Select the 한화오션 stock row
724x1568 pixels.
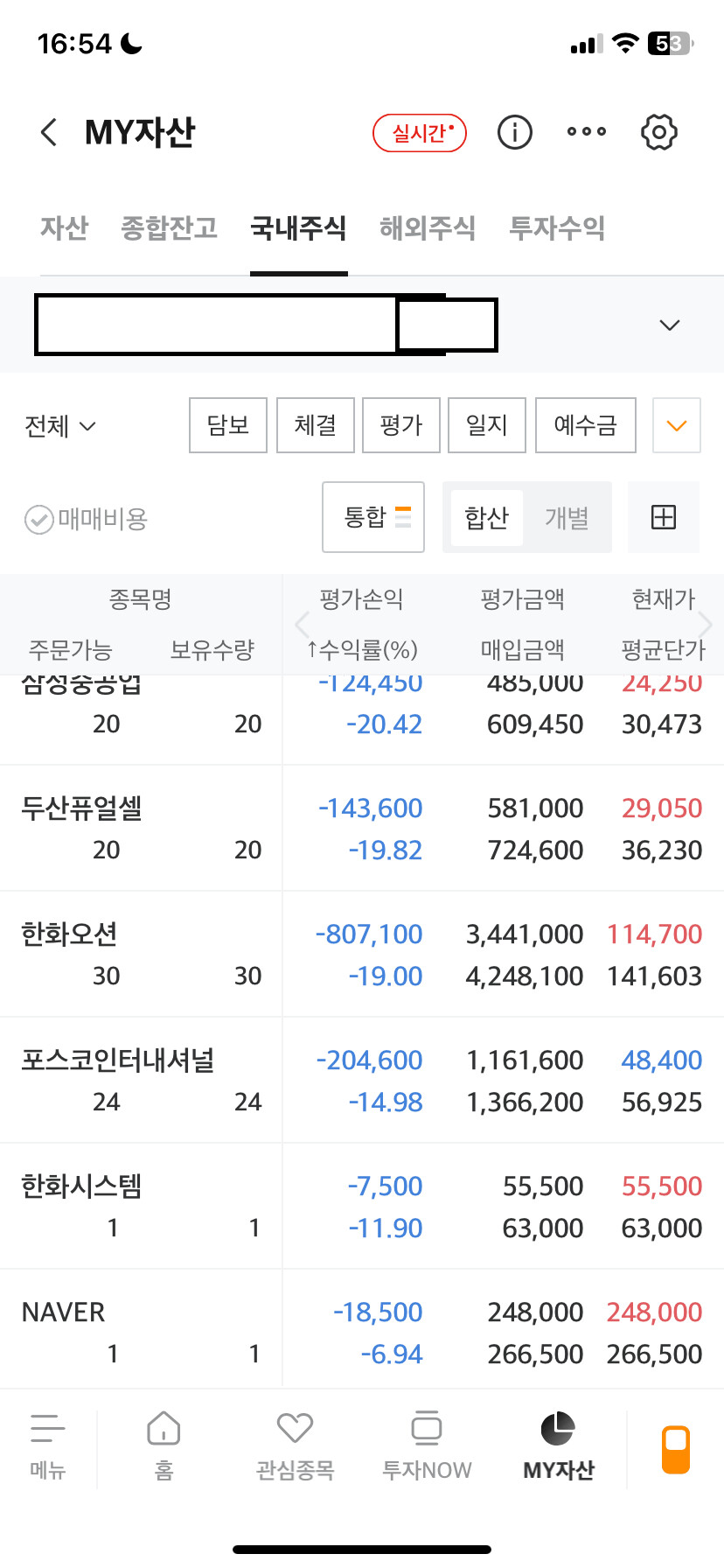(140, 954)
